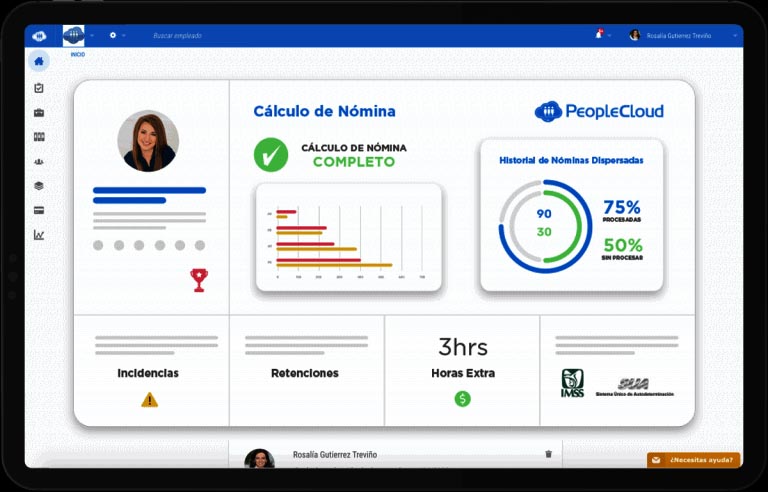Open the credit card sidebar icon
The height and width of the screenshot is (492, 768).
click(39, 210)
